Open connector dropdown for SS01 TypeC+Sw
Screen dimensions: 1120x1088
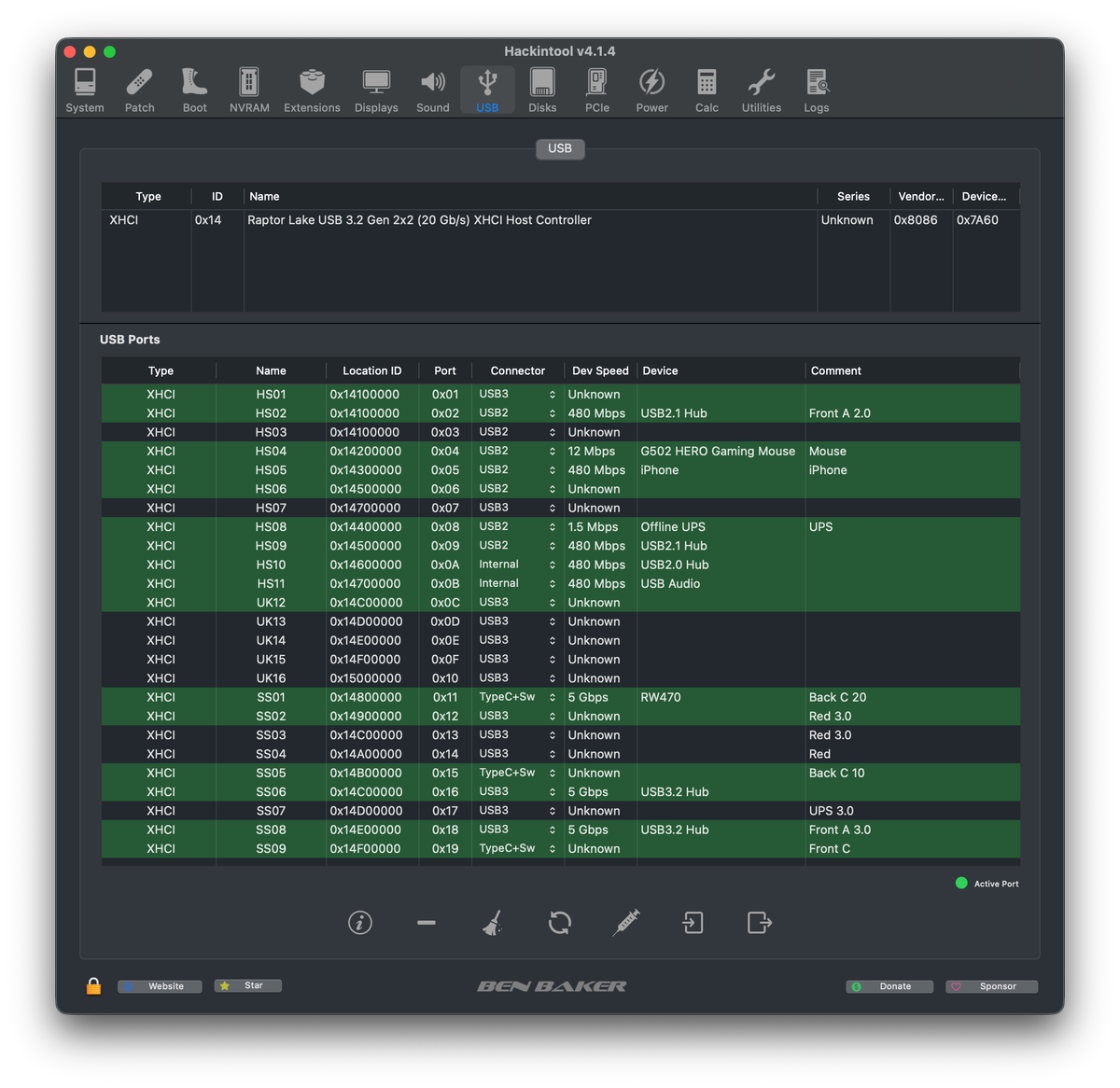(518, 697)
